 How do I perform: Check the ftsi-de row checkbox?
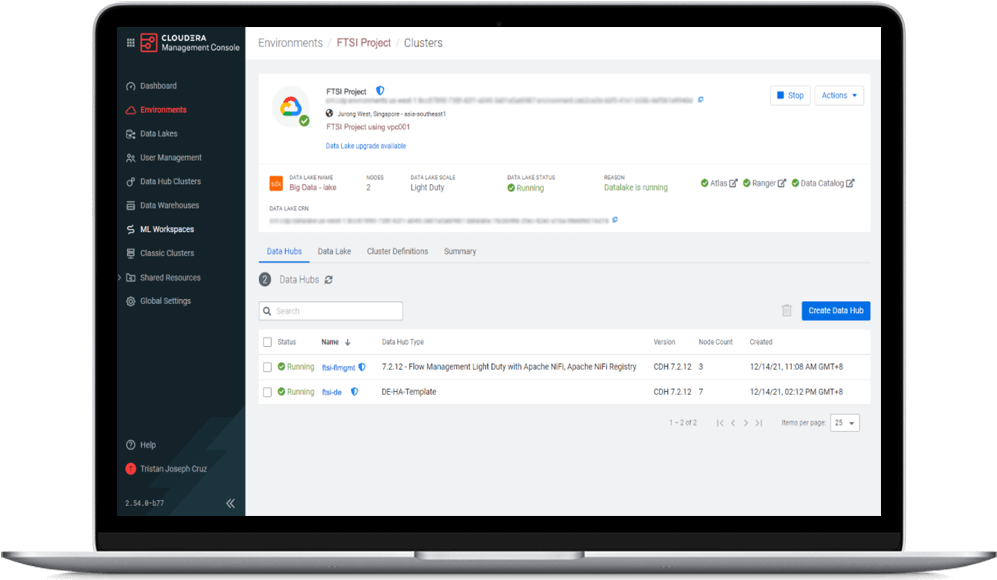coord(268,392)
